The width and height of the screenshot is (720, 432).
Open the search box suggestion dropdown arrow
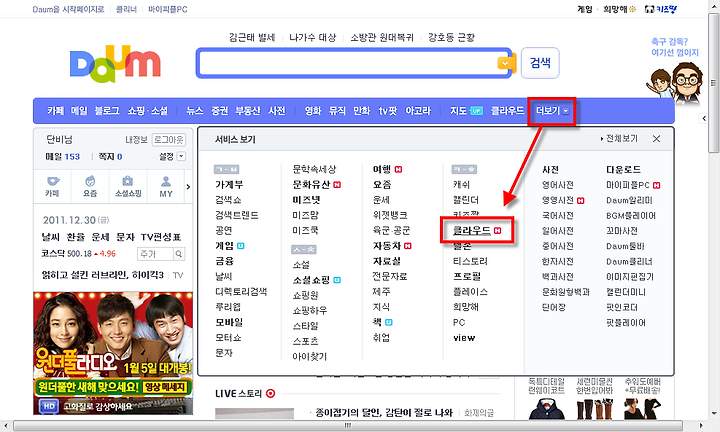coord(506,63)
